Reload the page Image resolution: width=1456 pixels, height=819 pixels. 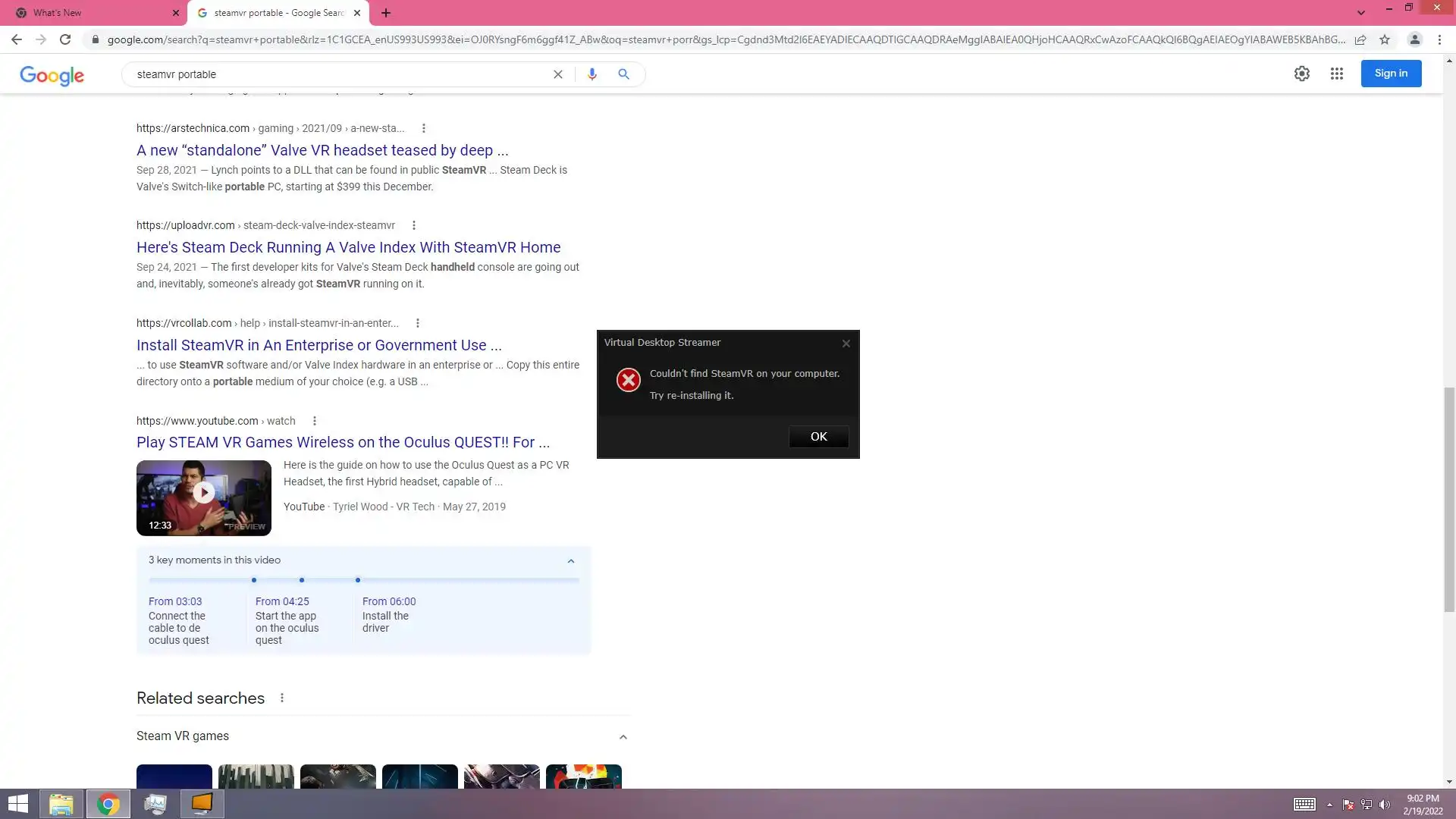click(x=65, y=39)
